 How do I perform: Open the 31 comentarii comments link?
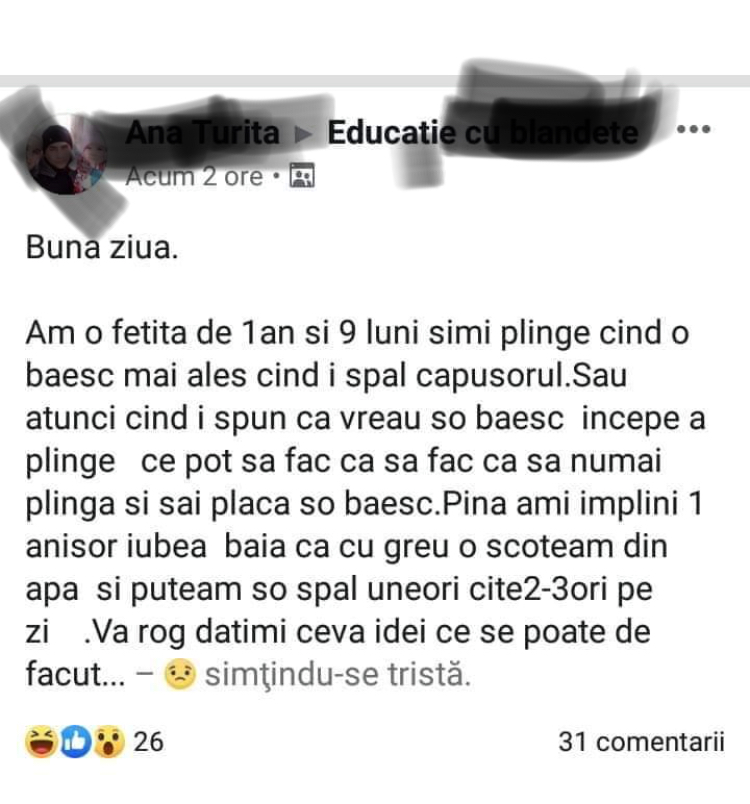coord(641,742)
